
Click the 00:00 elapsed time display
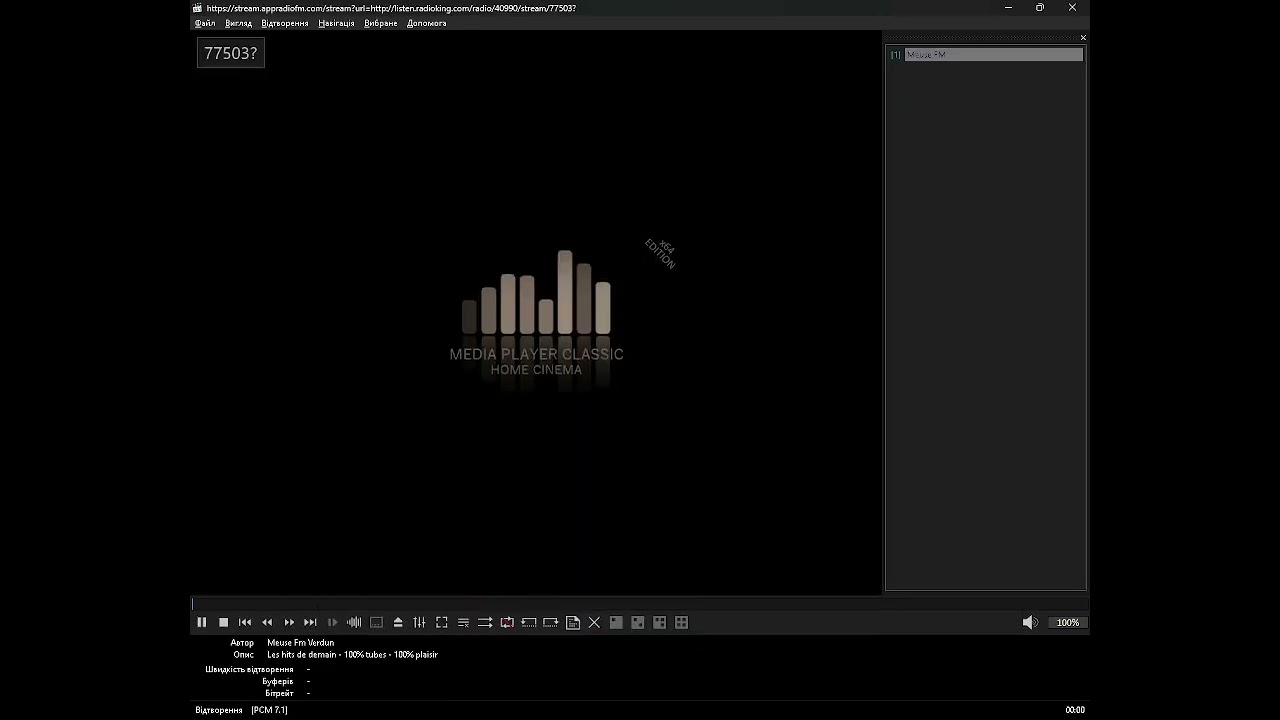coord(1075,710)
